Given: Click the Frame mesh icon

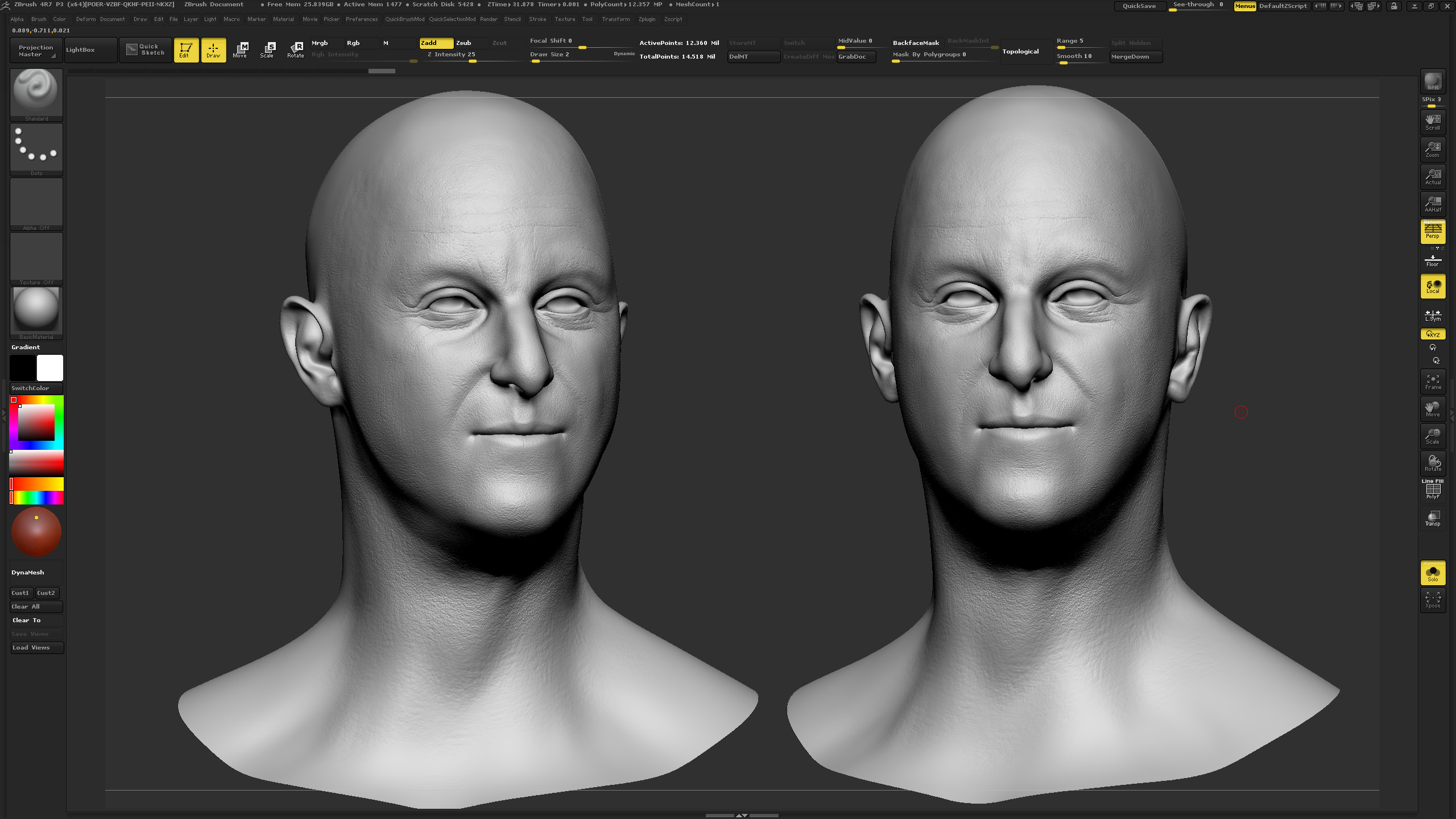Looking at the screenshot, I should (x=1433, y=382).
